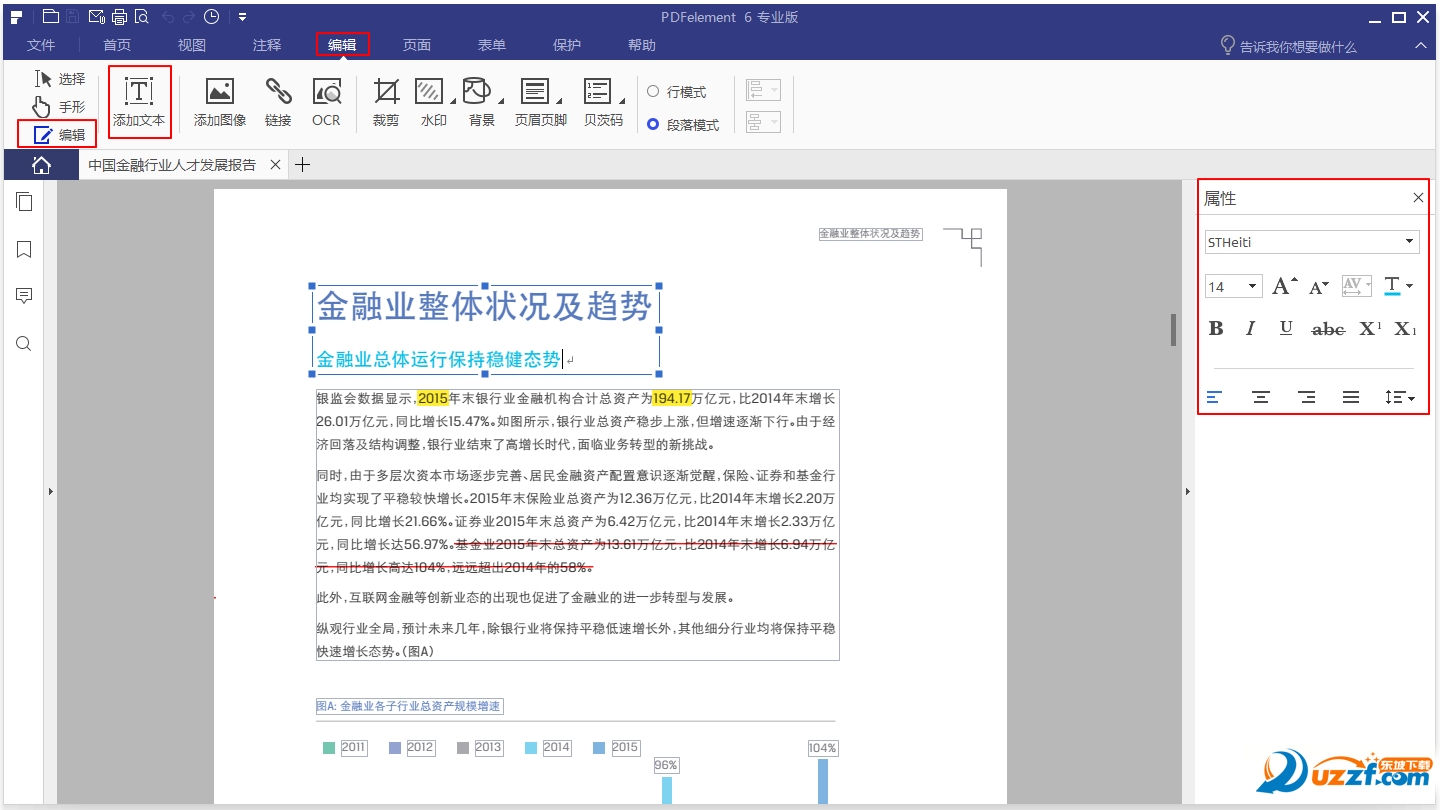Decrease font size with the smaller A icon
The width and height of the screenshot is (1440, 810).
[1319, 287]
